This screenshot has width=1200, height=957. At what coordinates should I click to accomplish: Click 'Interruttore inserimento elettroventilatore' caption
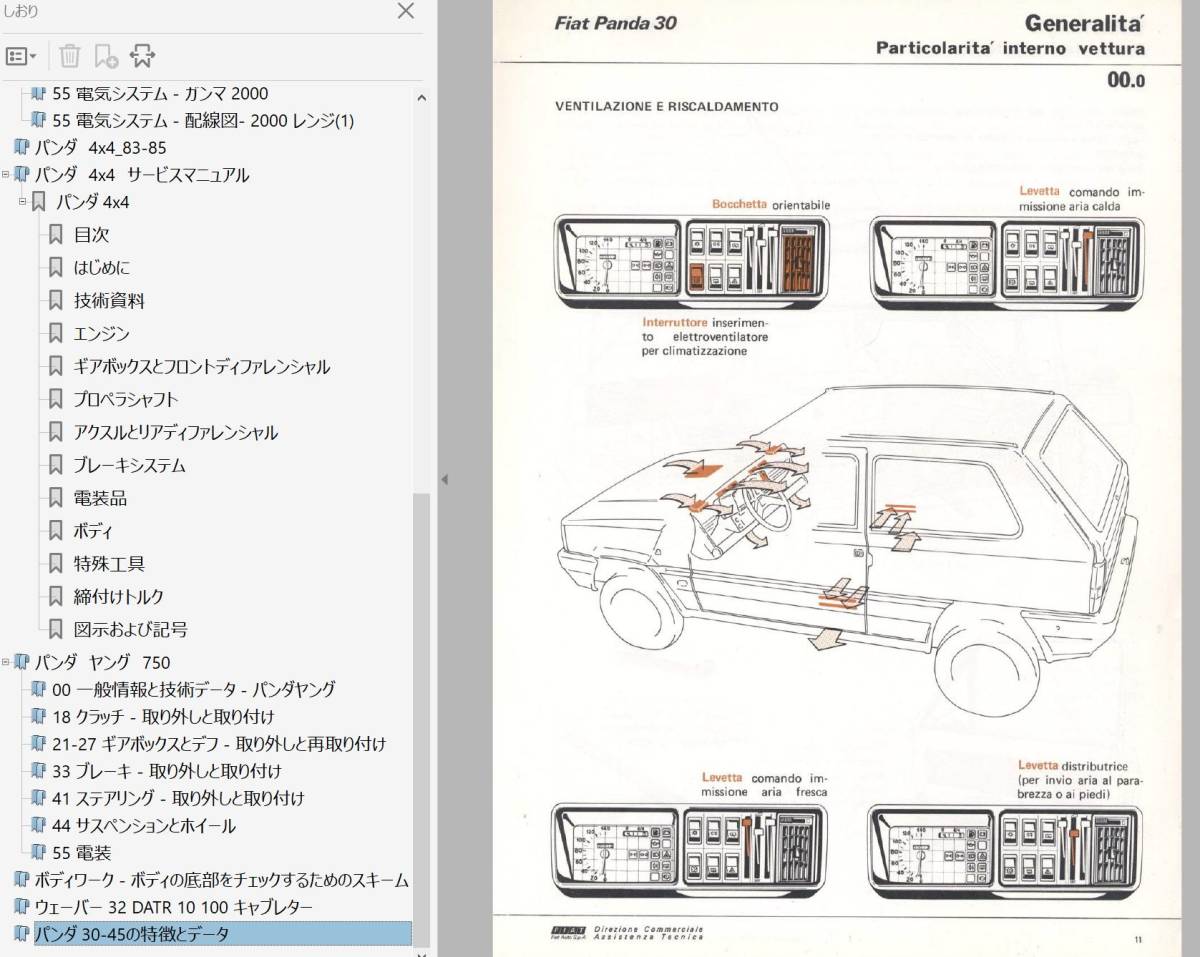(x=706, y=337)
